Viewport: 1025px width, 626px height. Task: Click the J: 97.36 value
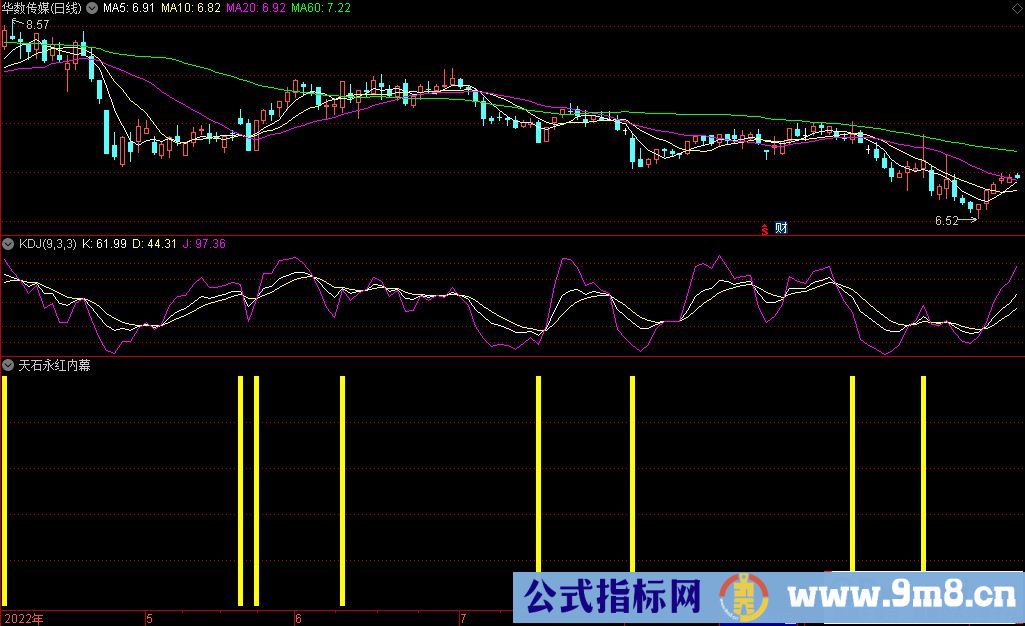point(204,244)
